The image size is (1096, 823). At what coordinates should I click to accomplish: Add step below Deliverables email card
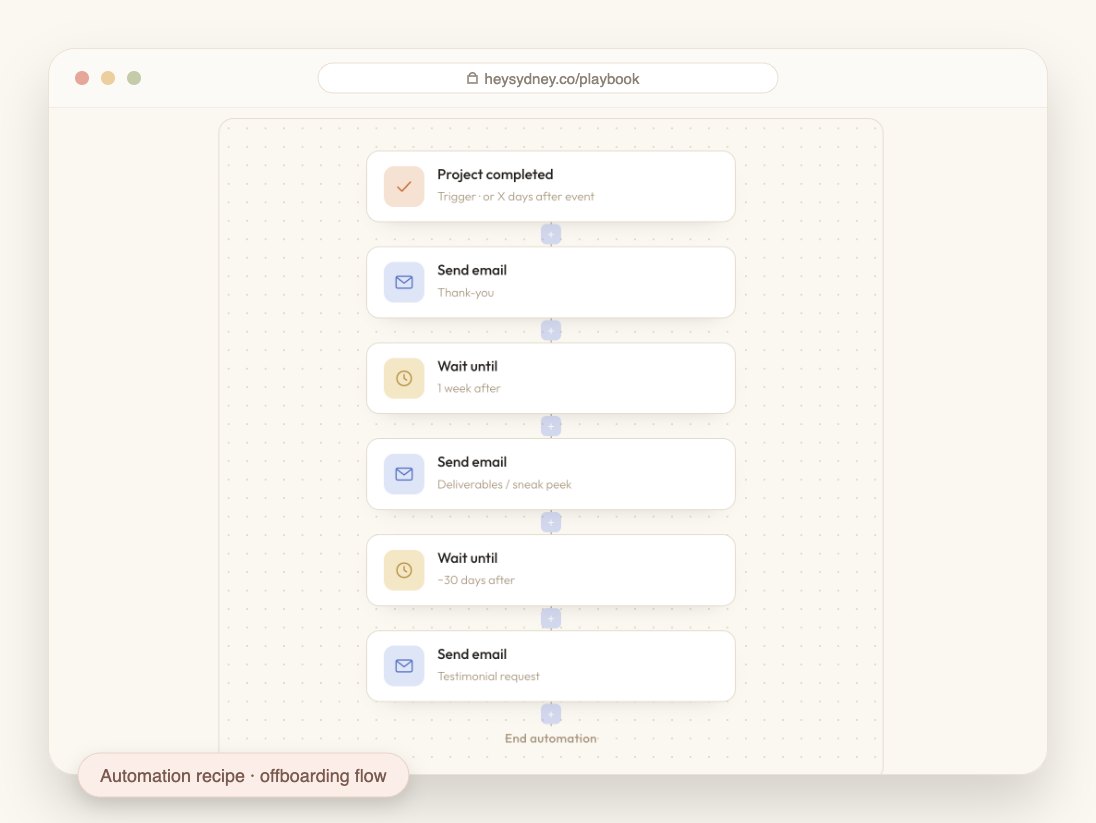(551, 522)
